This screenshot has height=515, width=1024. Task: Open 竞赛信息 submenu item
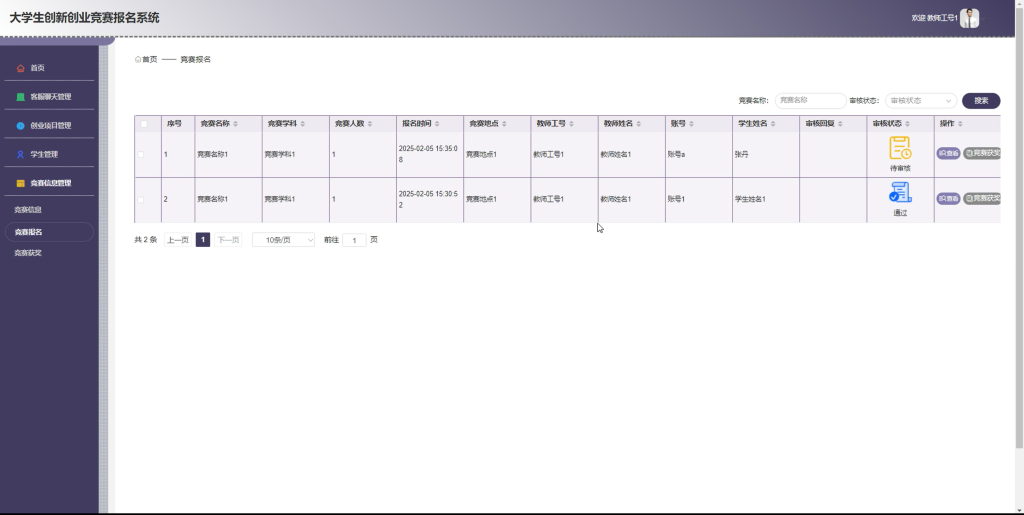(x=28, y=210)
